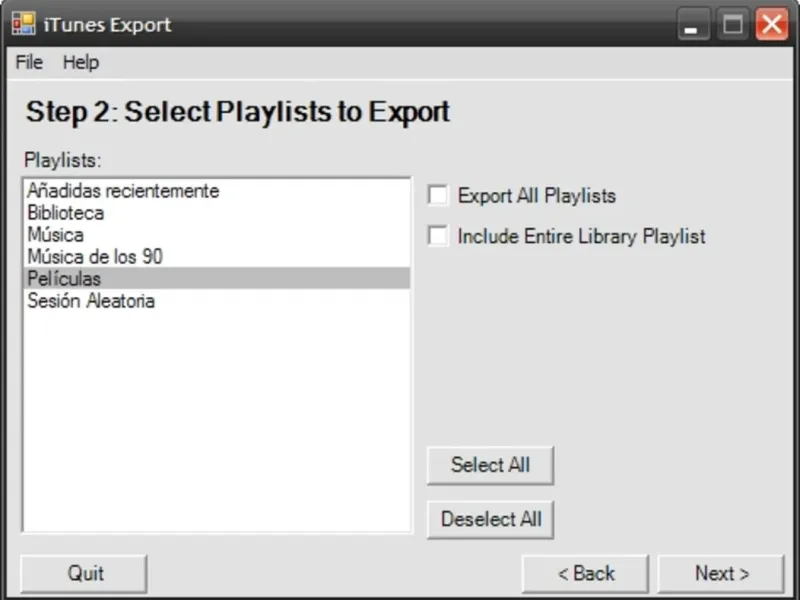Select the Añadidas recientemente playlist
Viewport: 800px width, 600px height.
click(x=217, y=191)
